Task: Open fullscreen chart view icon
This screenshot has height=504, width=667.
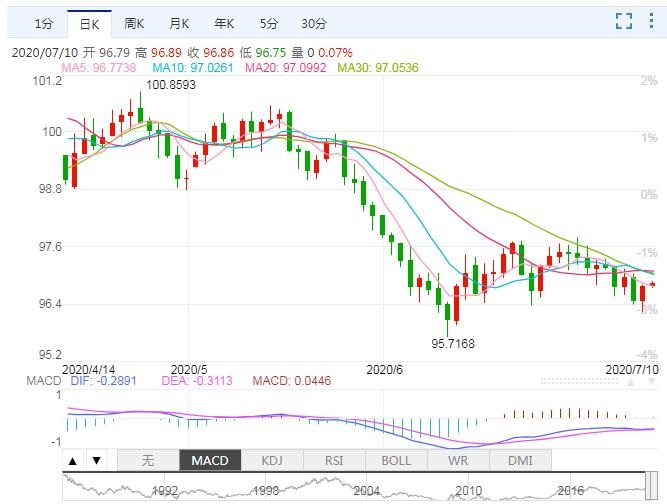Action: click(624, 21)
